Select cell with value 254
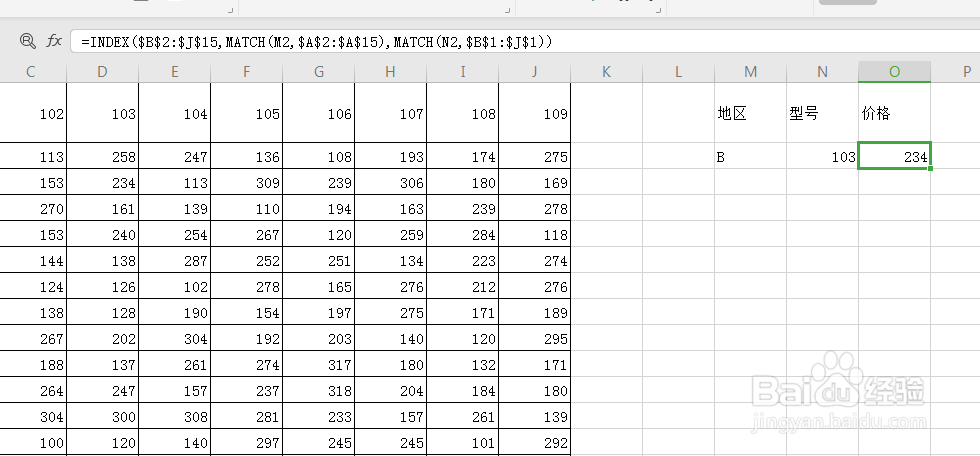The height and width of the screenshot is (456, 980). [x=174, y=234]
